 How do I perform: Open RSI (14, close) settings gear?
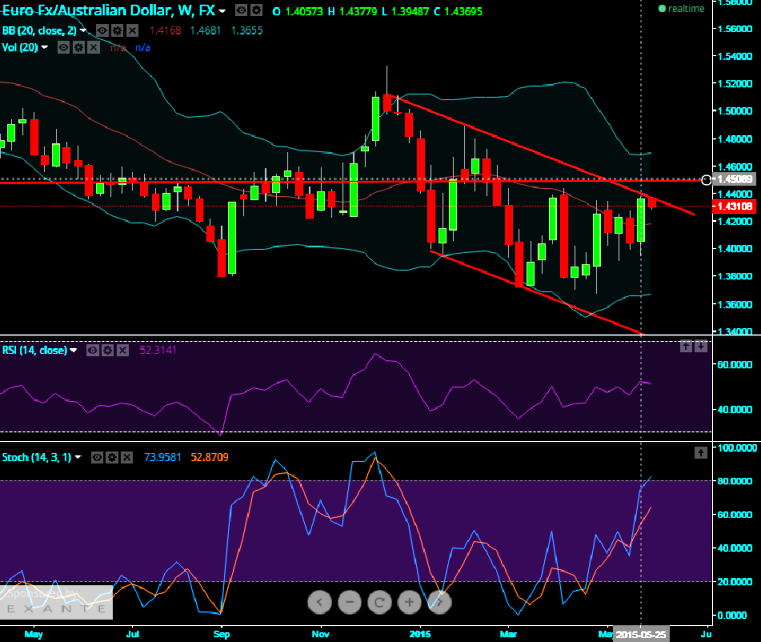point(108,350)
